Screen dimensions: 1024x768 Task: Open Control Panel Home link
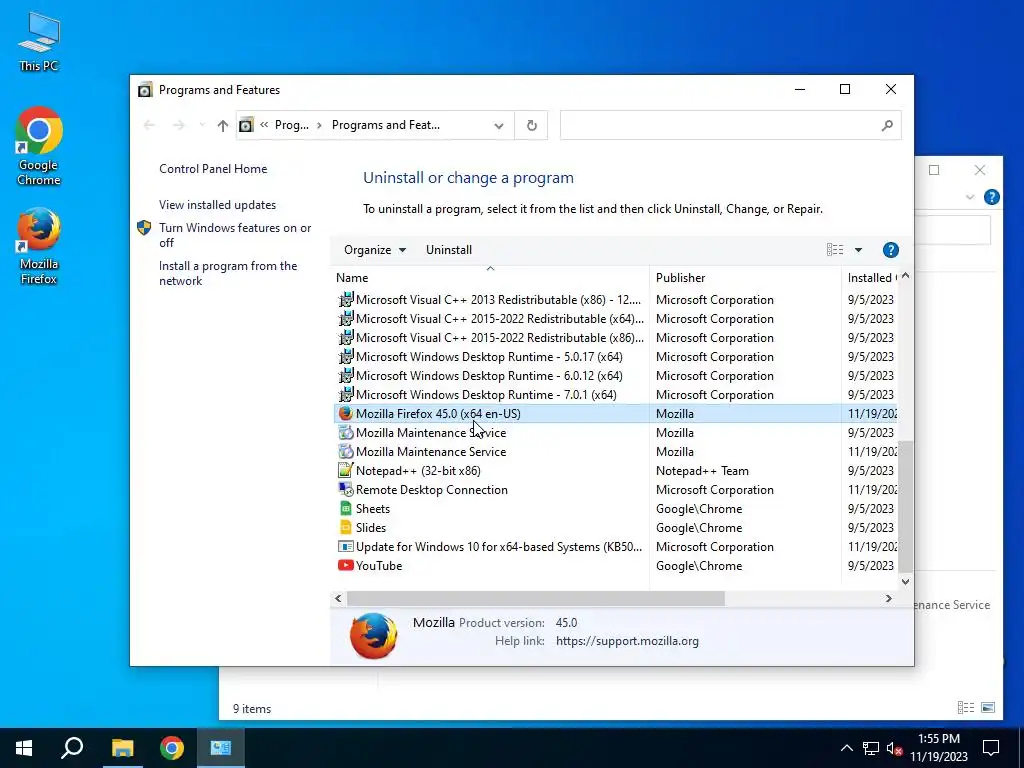pyautogui.click(x=213, y=168)
